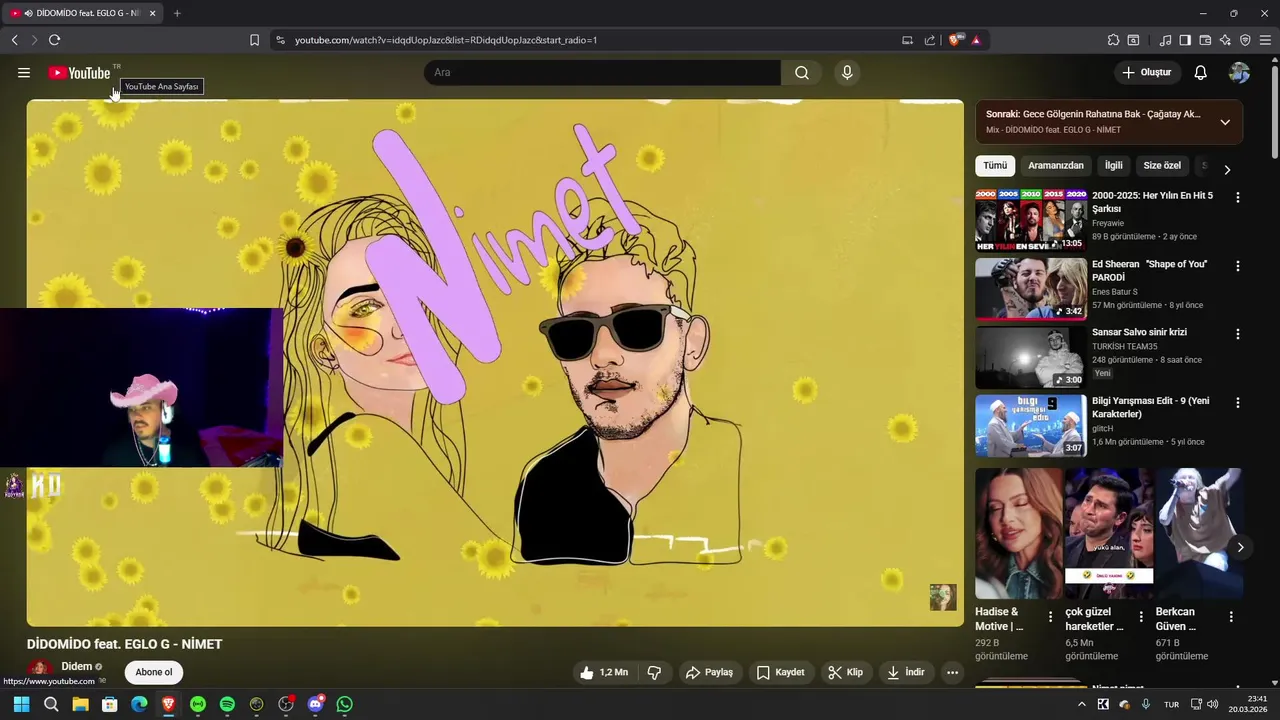
Task: Open 2000-2025 Her Yılın En Hit thumbnail
Action: (1031, 220)
